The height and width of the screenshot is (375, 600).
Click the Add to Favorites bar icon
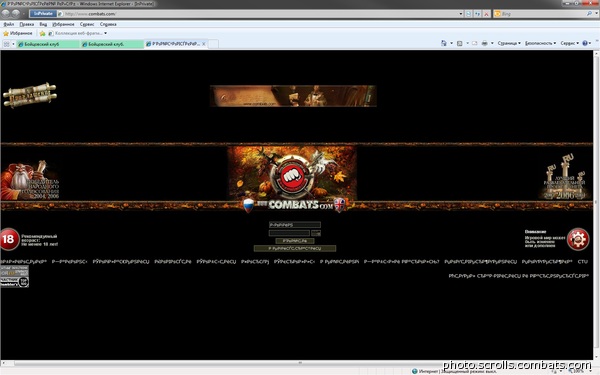pos(42,33)
